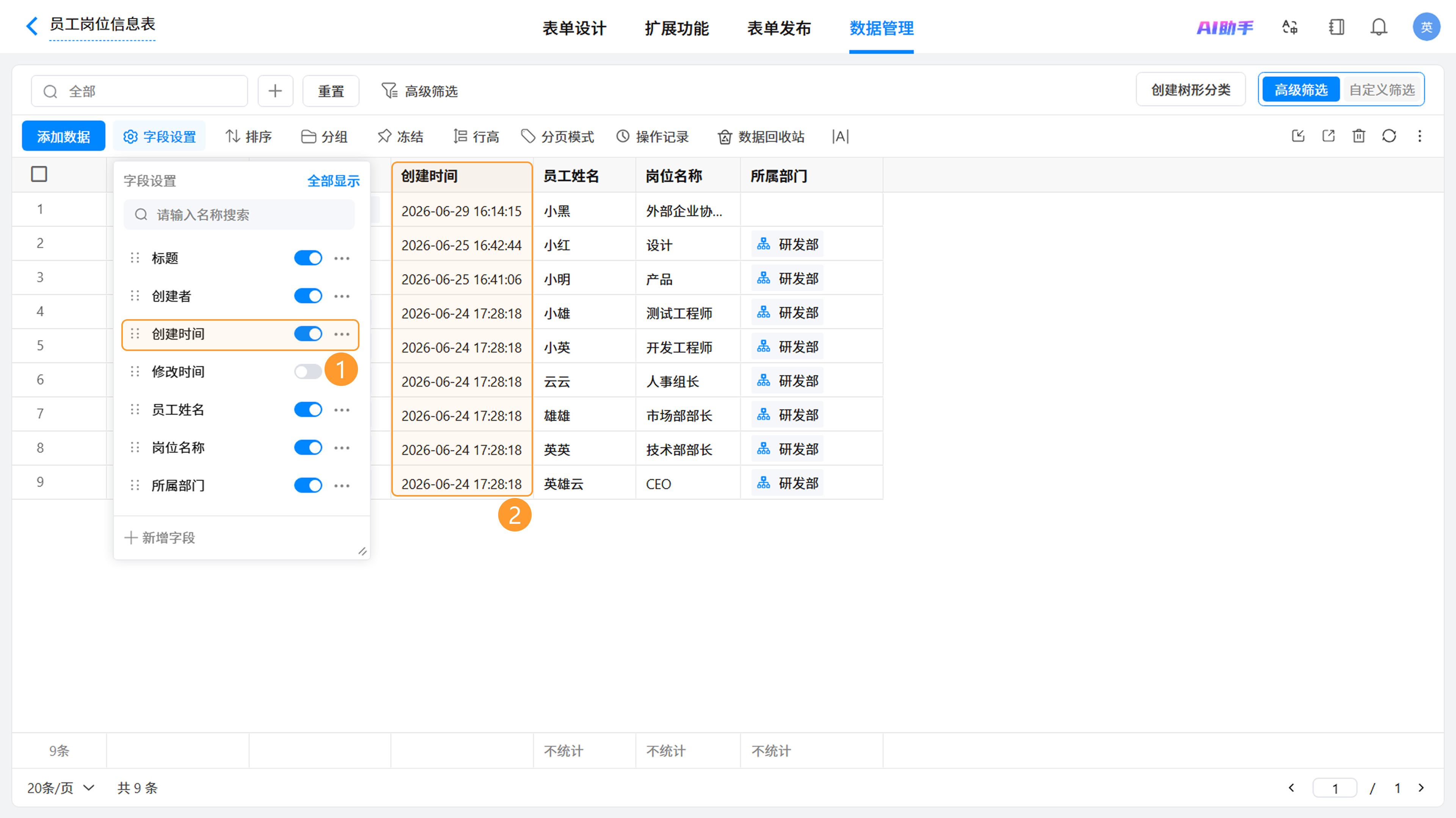Viewport: 1456px width, 818px height.
Task: Go to next page arrow
Action: pos(1421,788)
